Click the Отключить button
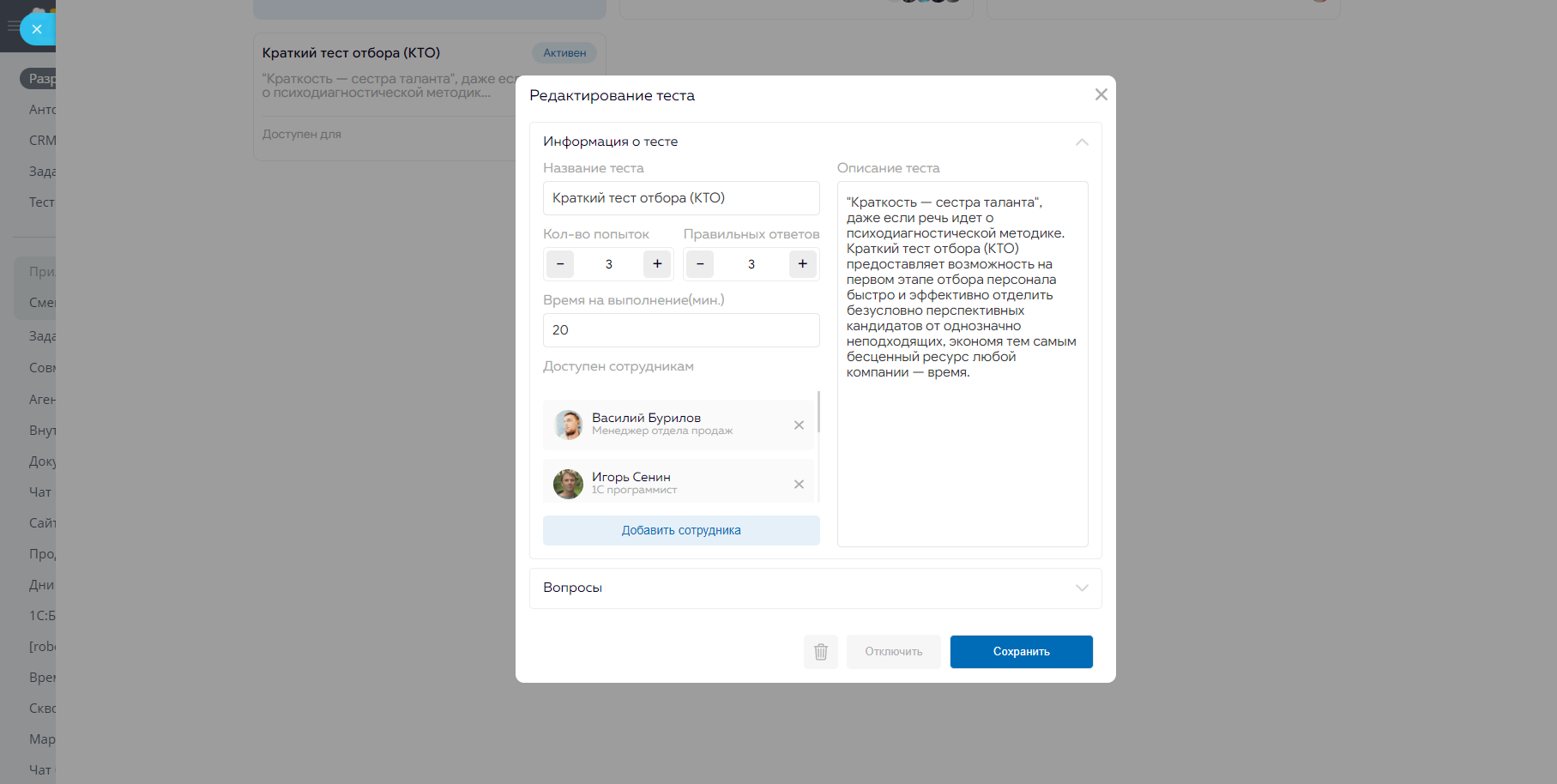The width and height of the screenshot is (1557, 784). click(x=893, y=652)
